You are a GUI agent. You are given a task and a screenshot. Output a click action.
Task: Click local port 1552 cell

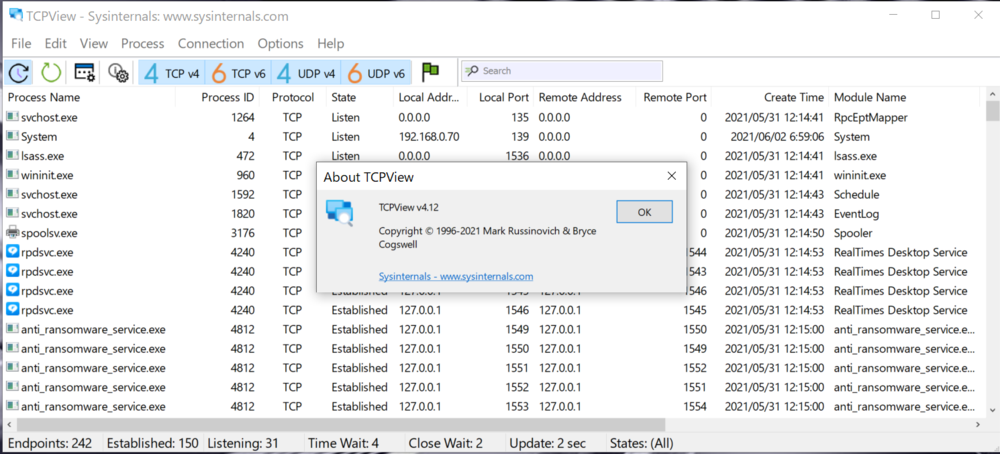pos(517,387)
